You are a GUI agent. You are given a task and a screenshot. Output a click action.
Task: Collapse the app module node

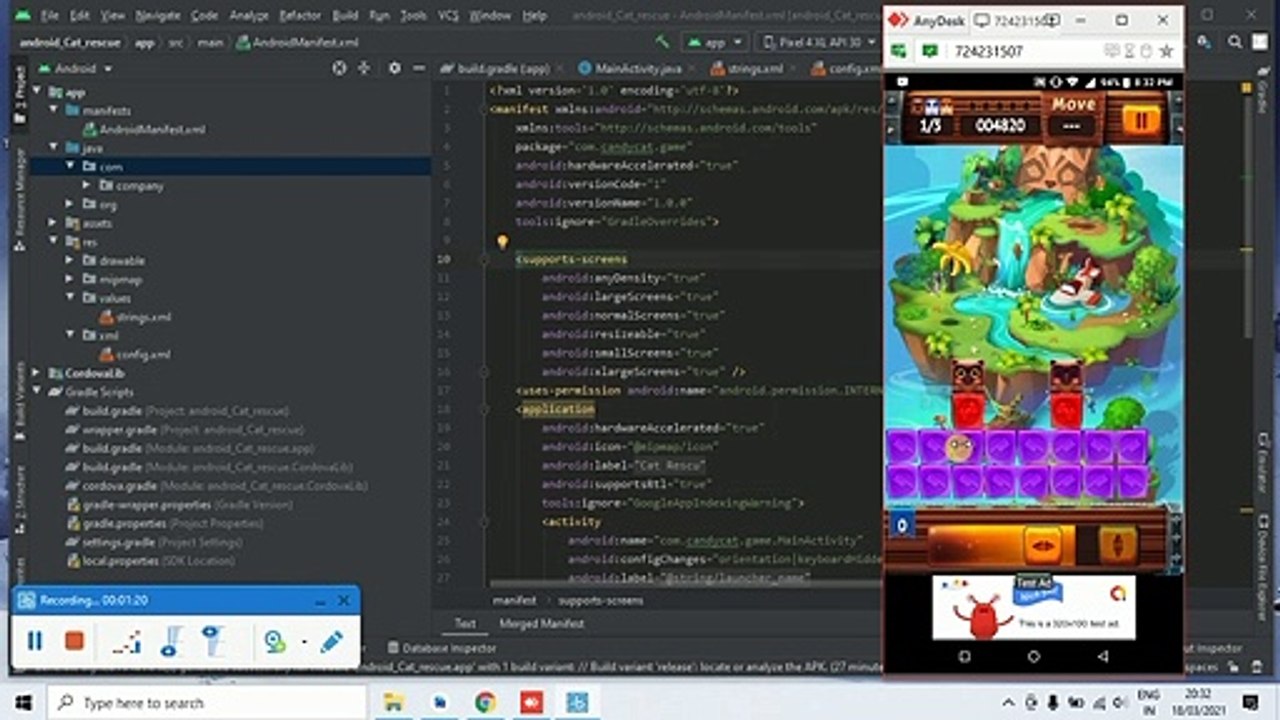pyautogui.click(x=39, y=92)
